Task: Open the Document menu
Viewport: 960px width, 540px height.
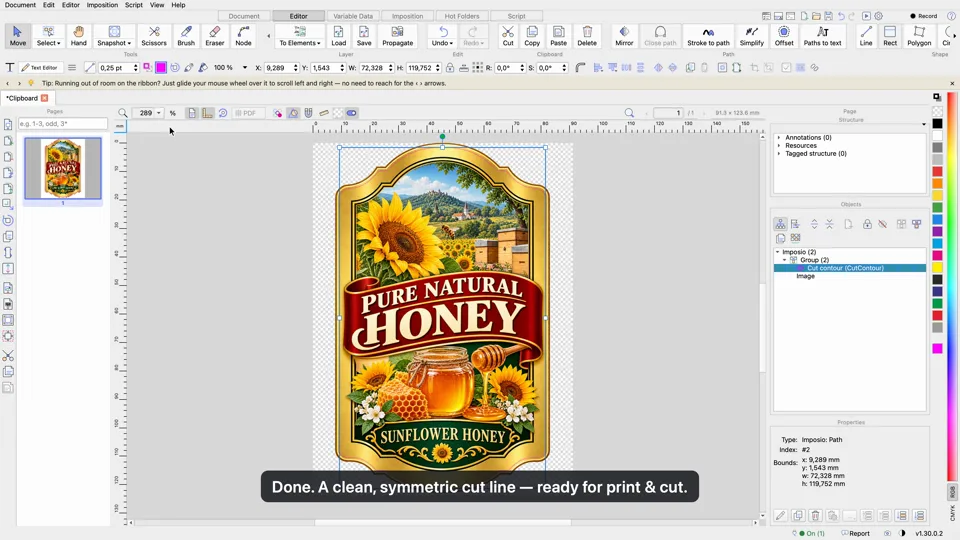Action: tap(20, 5)
